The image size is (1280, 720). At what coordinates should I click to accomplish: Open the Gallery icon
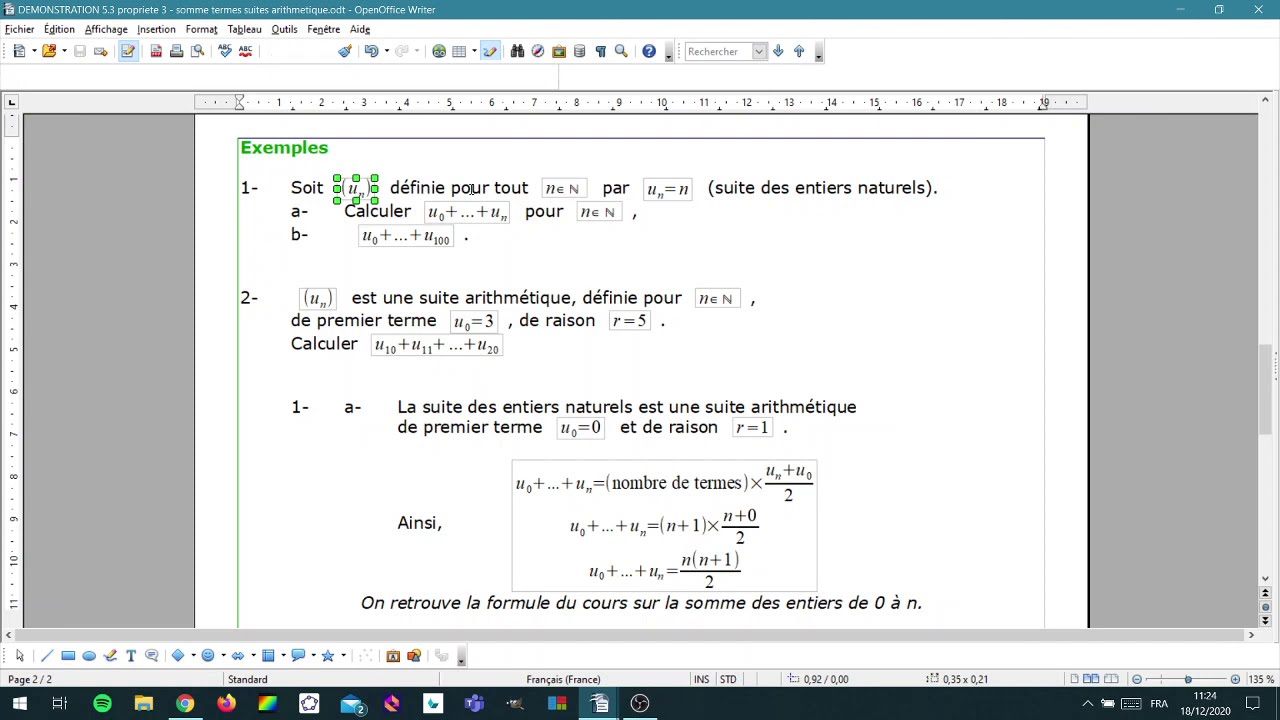click(x=559, y=51)
